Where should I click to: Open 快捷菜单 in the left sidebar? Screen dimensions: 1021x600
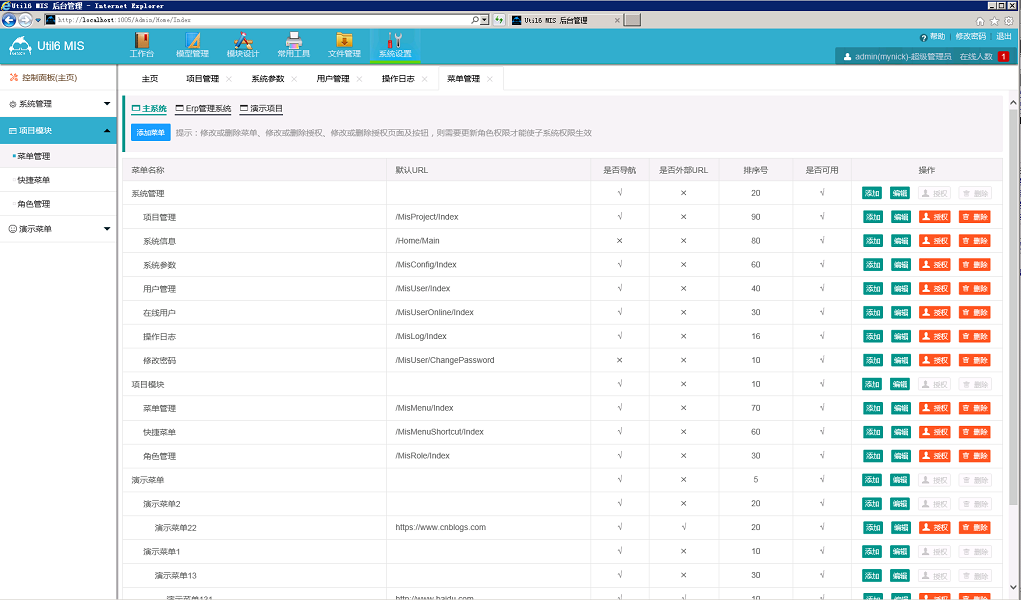tap(34, 180)
